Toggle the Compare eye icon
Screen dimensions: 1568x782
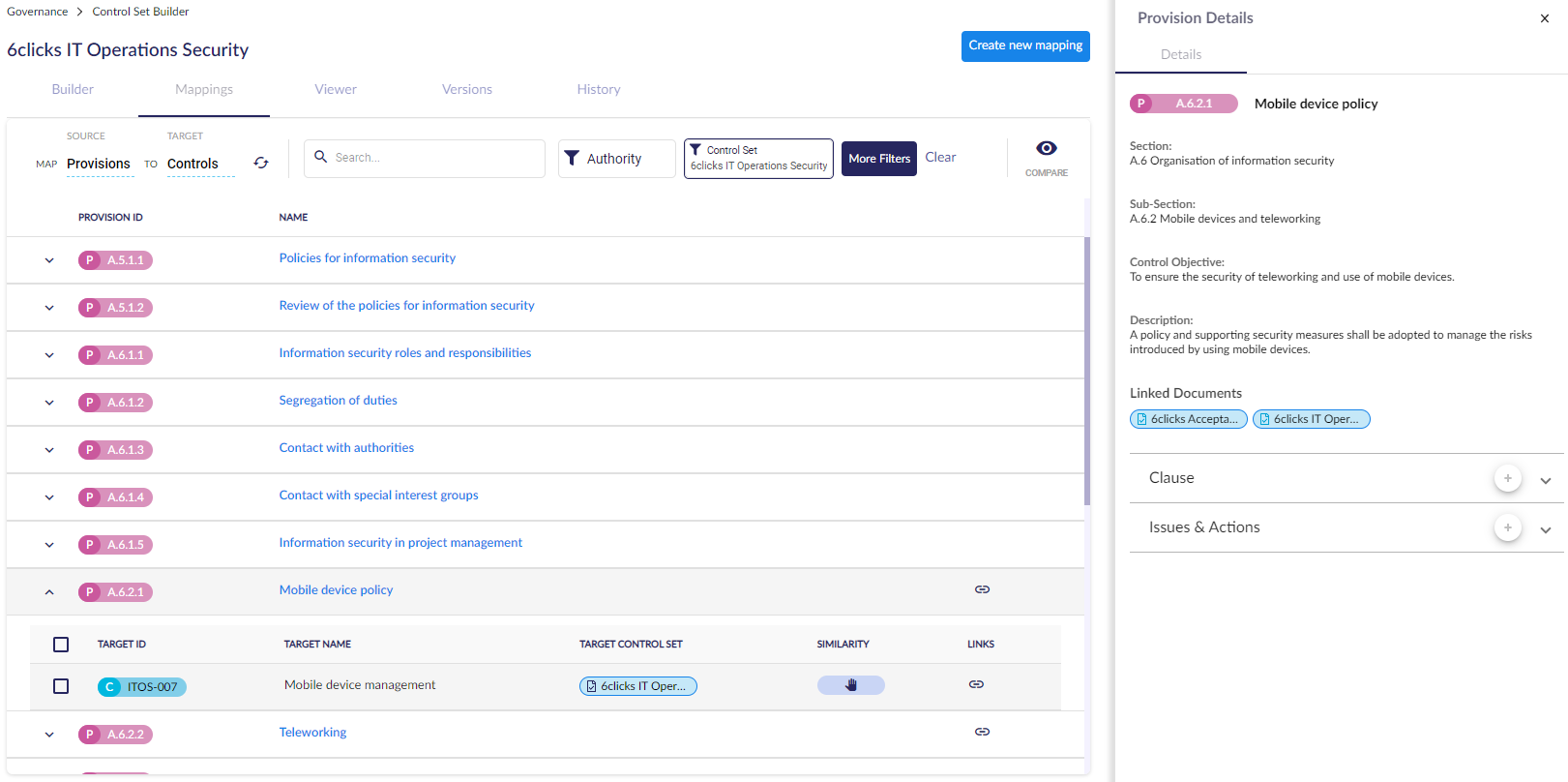click(1046, 148)
